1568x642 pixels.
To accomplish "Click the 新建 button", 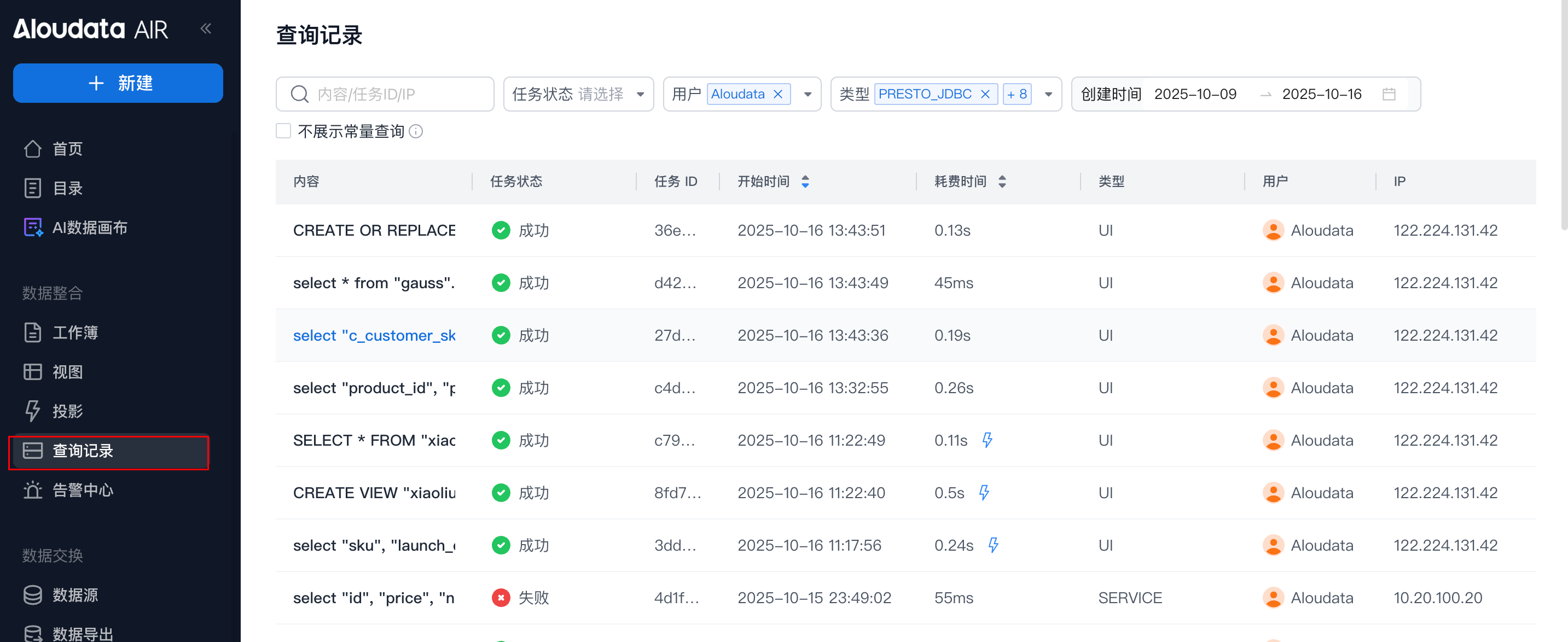I will coord(118,83).
